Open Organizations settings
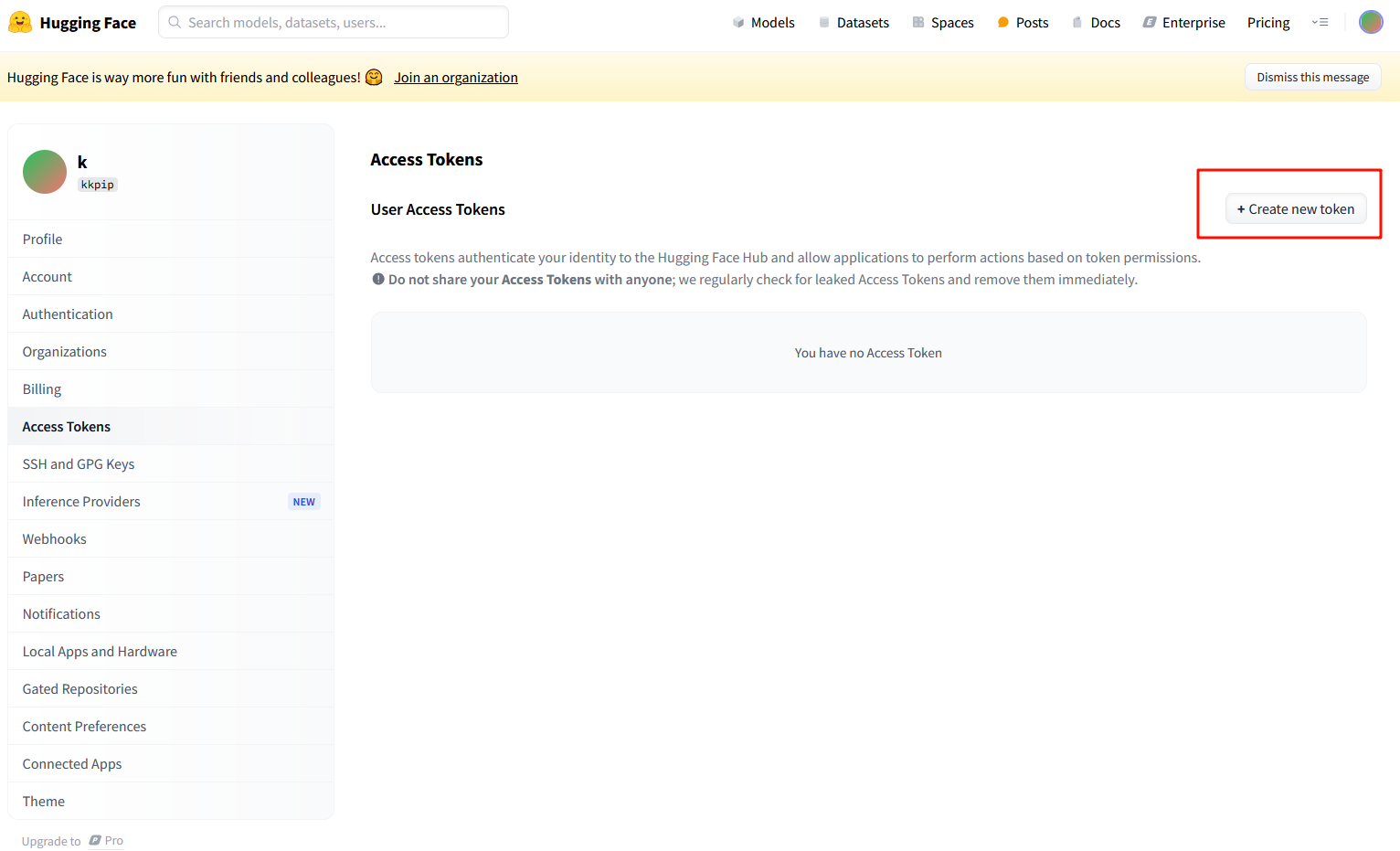1400x851 pixels. pyautogui.click(x=171, y=351)
